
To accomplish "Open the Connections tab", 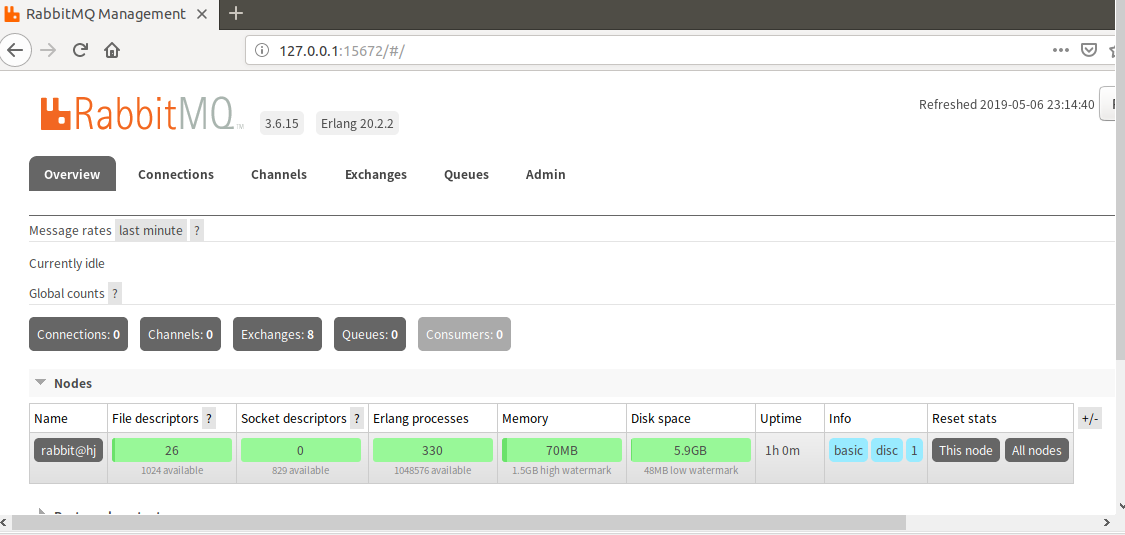I will click(176, 174).
